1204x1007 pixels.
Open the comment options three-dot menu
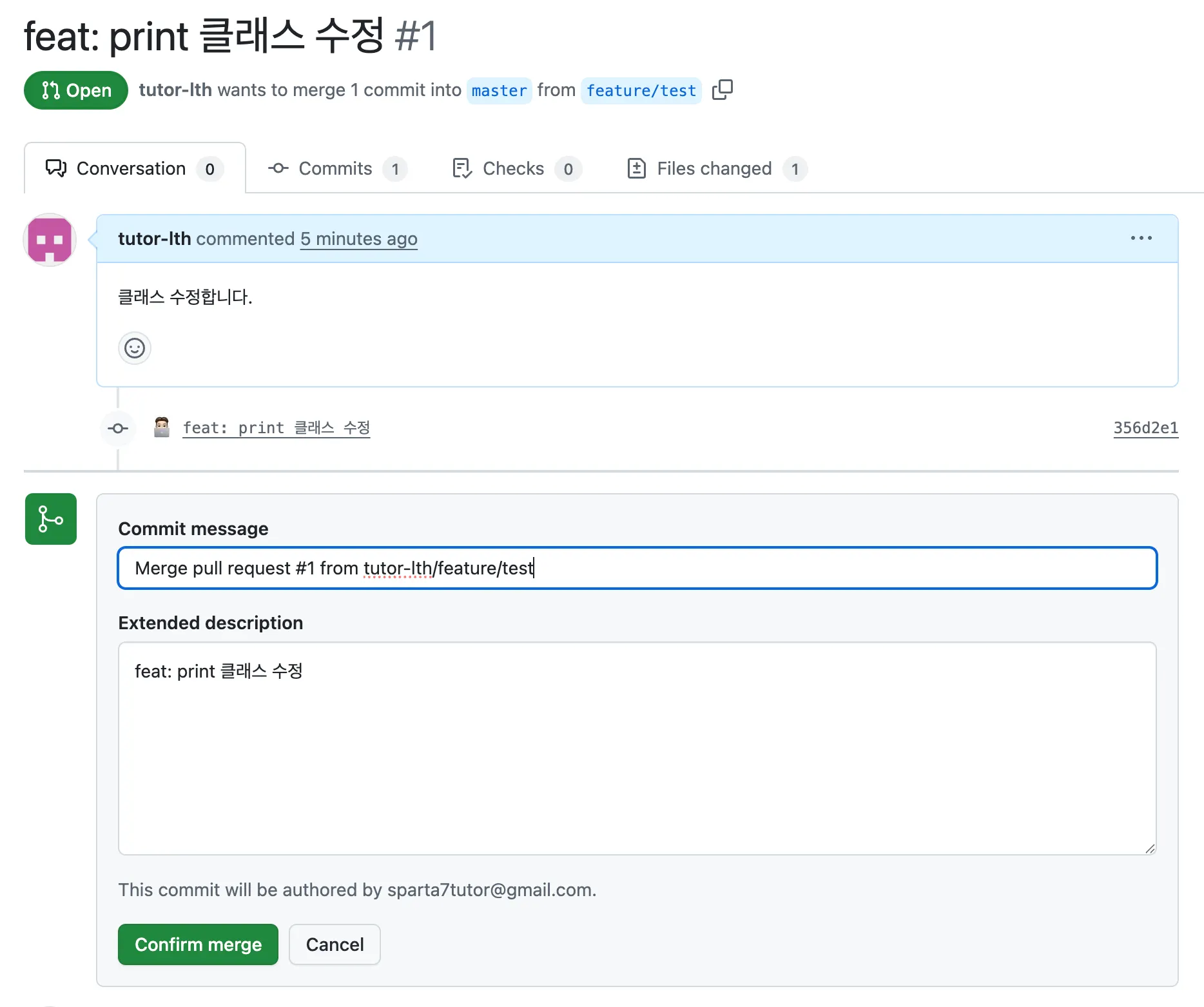coord(1141,239)
